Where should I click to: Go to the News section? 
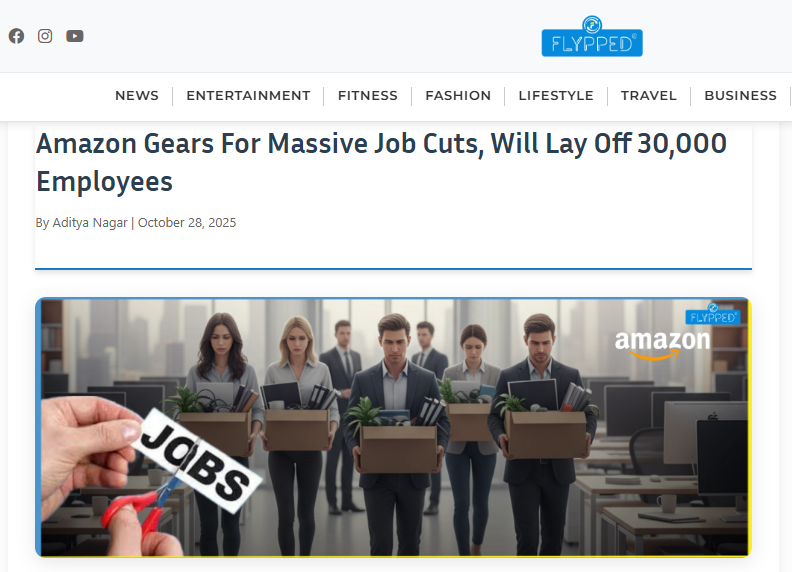click(x=137, y=96)
